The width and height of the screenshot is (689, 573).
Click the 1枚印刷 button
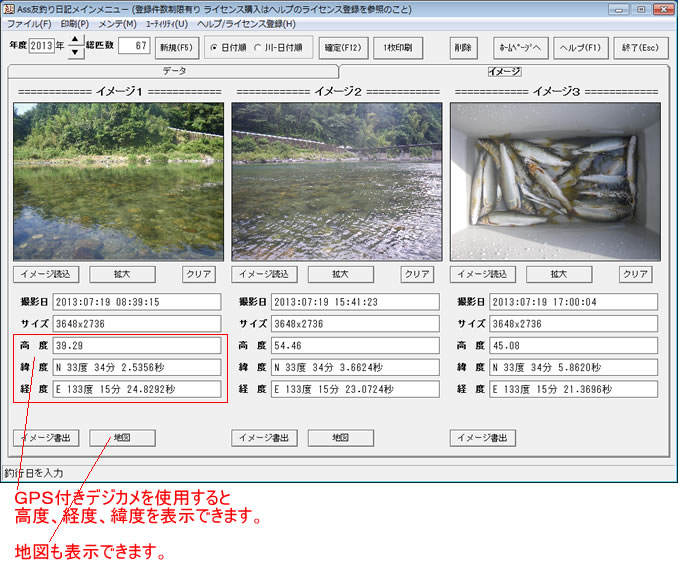coord(398,47)
